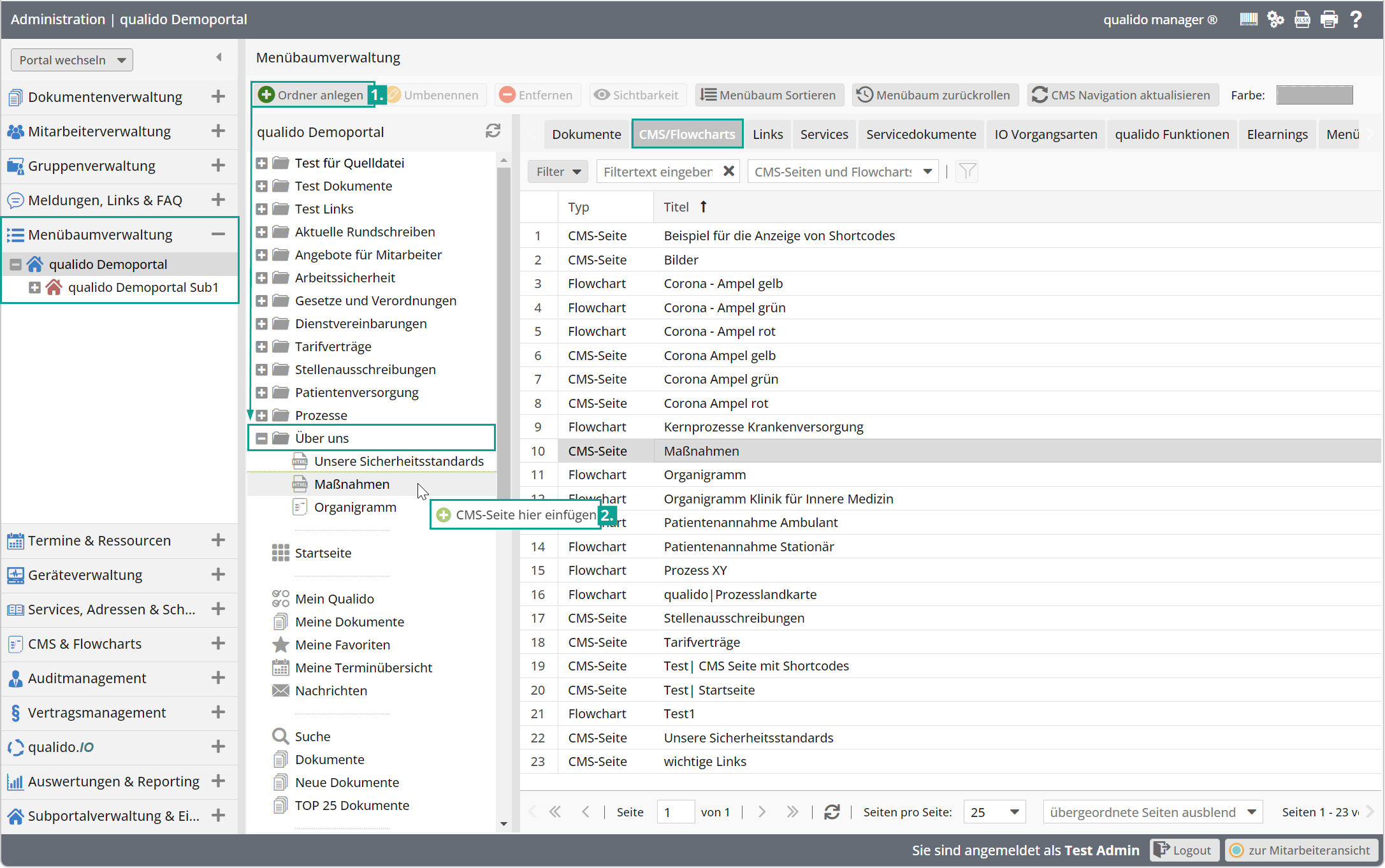Viewport: 1385px width, 868px height.
Task: Open Seiten pro Seite 25 dropdown
Action: [994, 812]
